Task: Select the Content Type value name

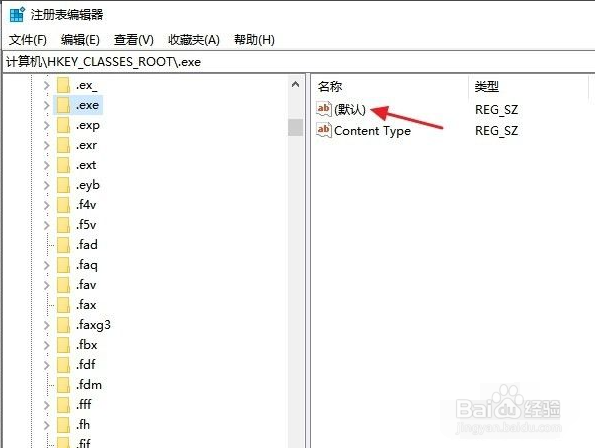Action: click(x=372, y=131)
